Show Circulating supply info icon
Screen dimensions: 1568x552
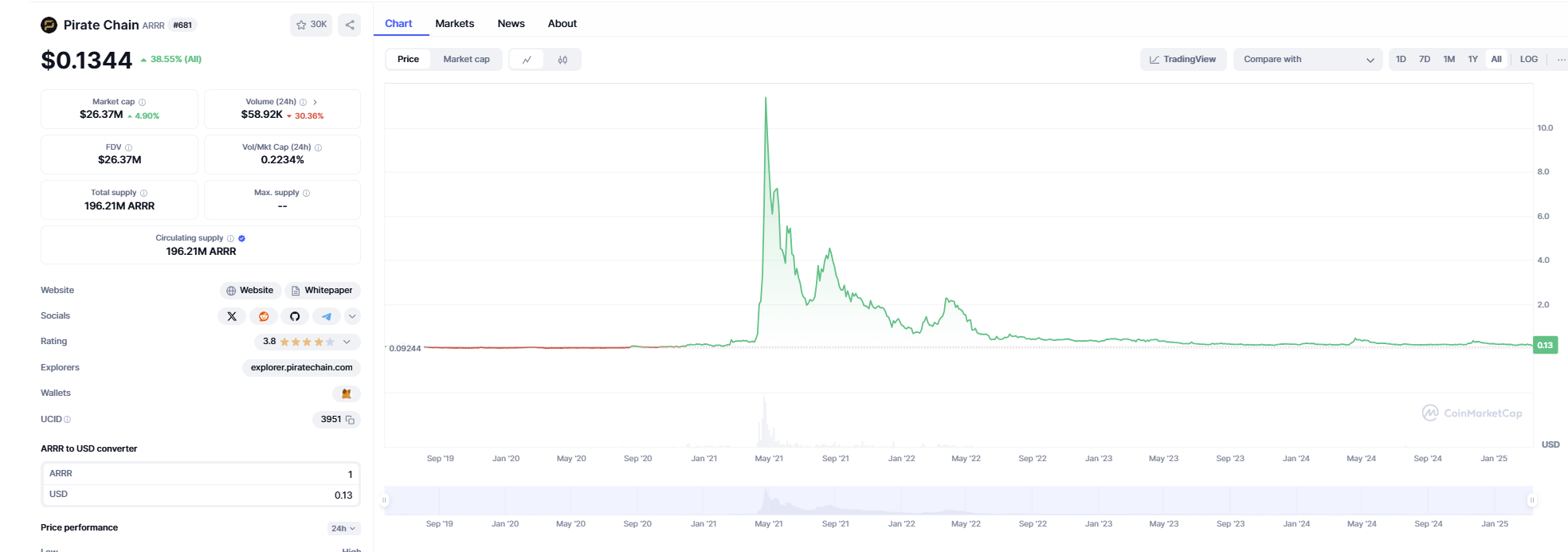point(230,238)
